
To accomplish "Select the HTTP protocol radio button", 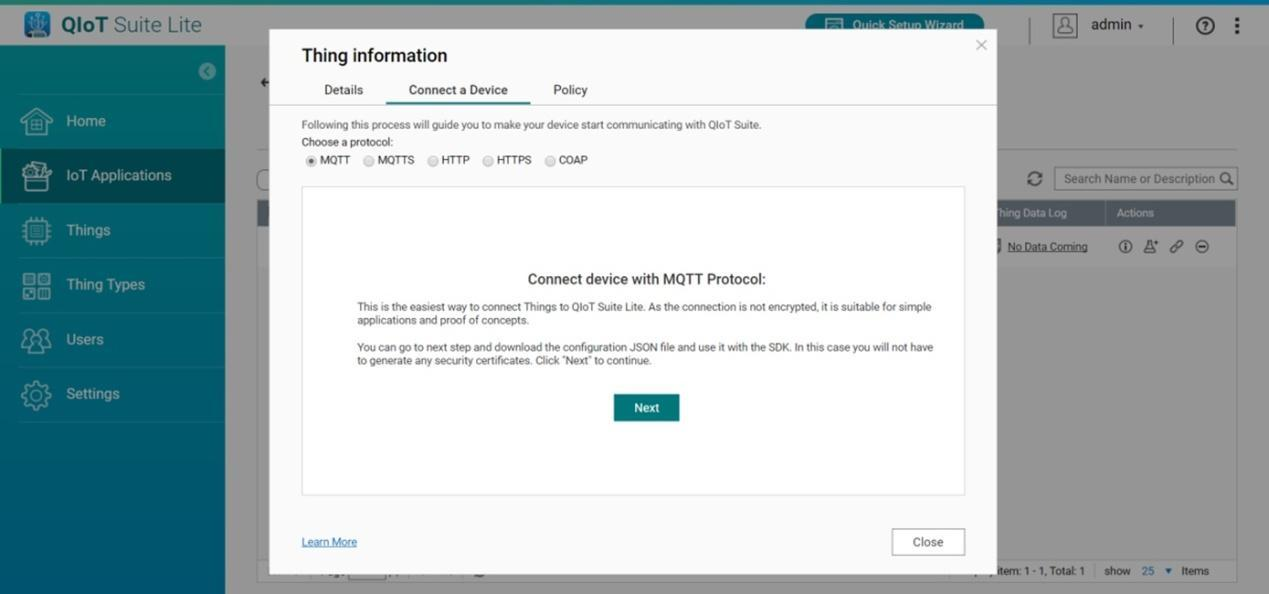I will 433,161.
